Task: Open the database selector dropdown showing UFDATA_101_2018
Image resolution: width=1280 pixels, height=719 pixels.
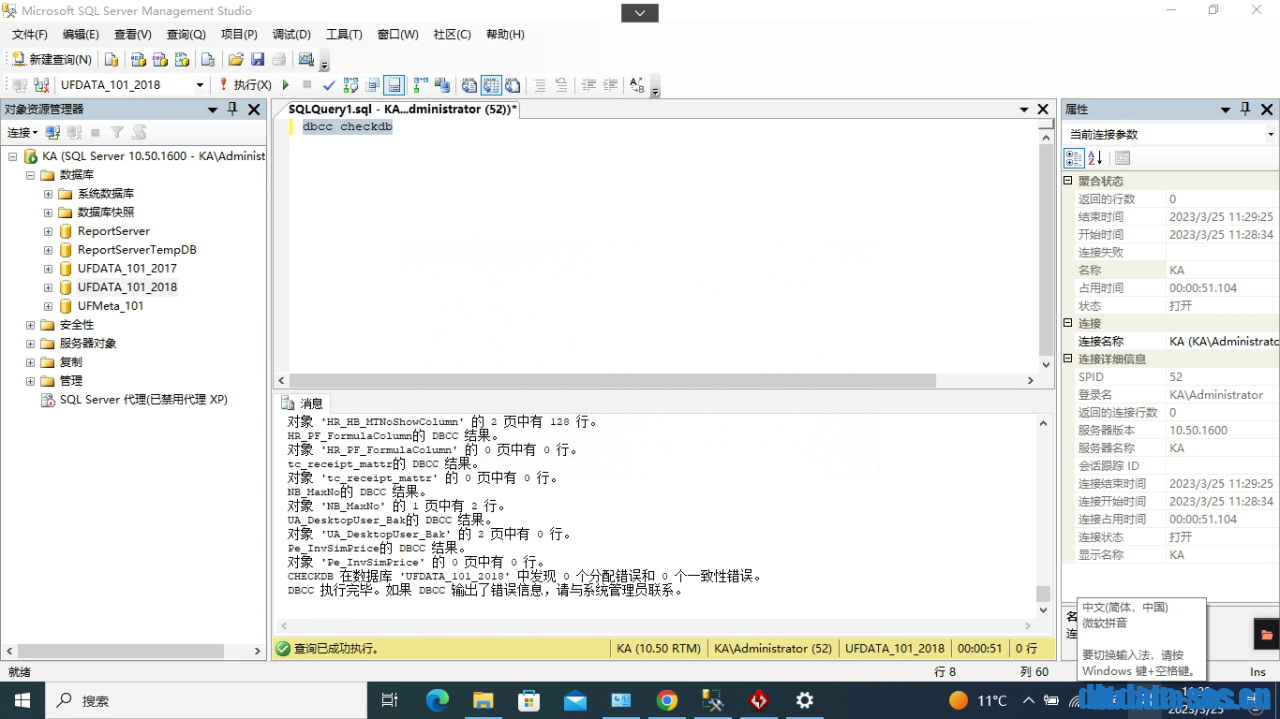Action: click(198, 84)
